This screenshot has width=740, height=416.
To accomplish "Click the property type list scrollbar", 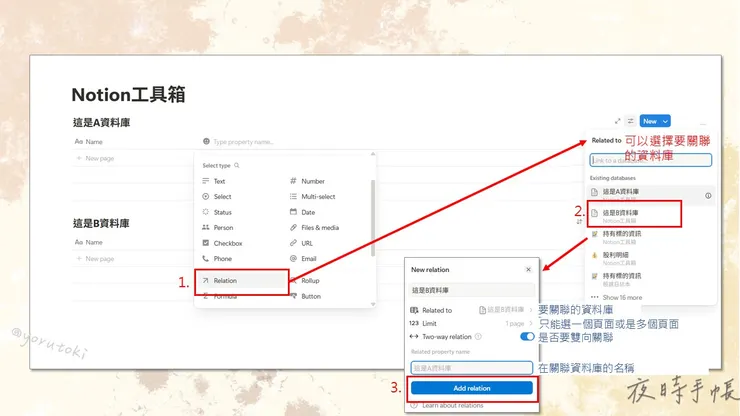I will (x=373, y=218).
